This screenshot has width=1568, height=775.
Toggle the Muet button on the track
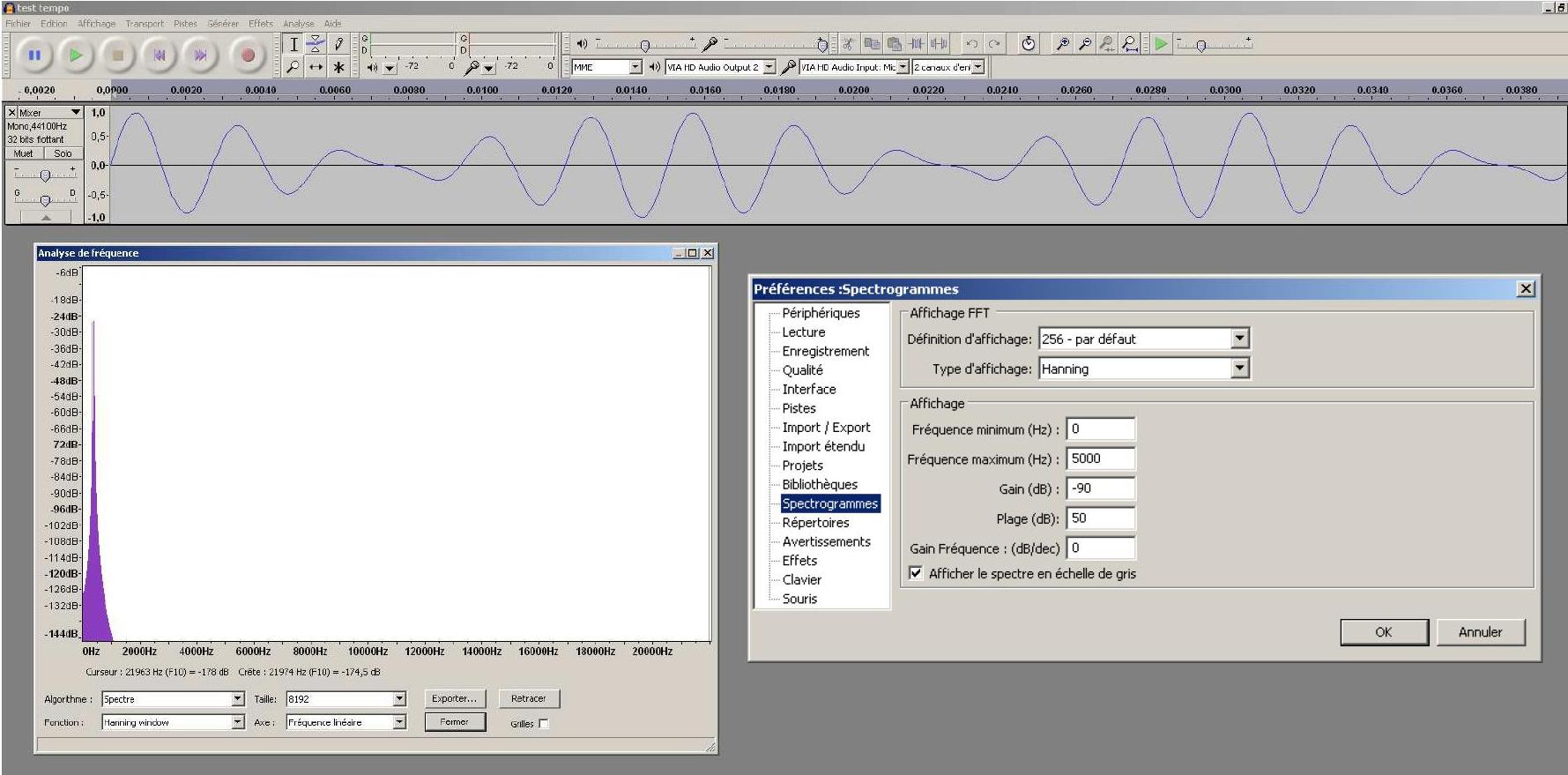pos(24,153)
